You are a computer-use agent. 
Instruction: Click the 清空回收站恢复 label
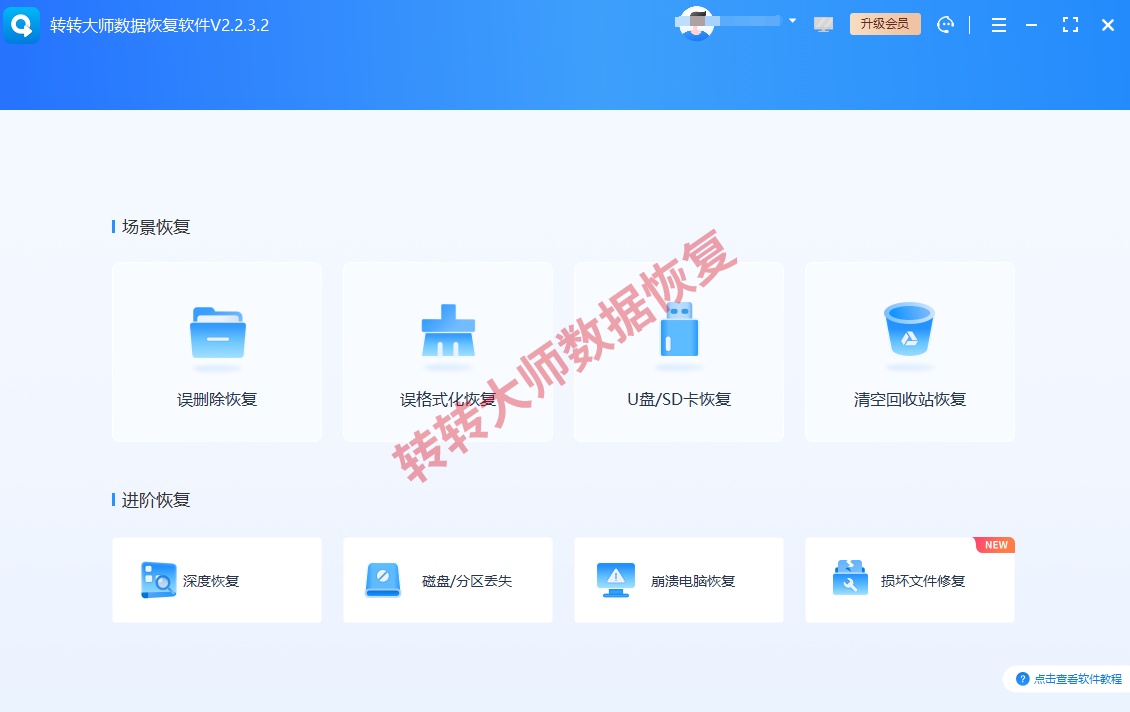pos(909,399)
